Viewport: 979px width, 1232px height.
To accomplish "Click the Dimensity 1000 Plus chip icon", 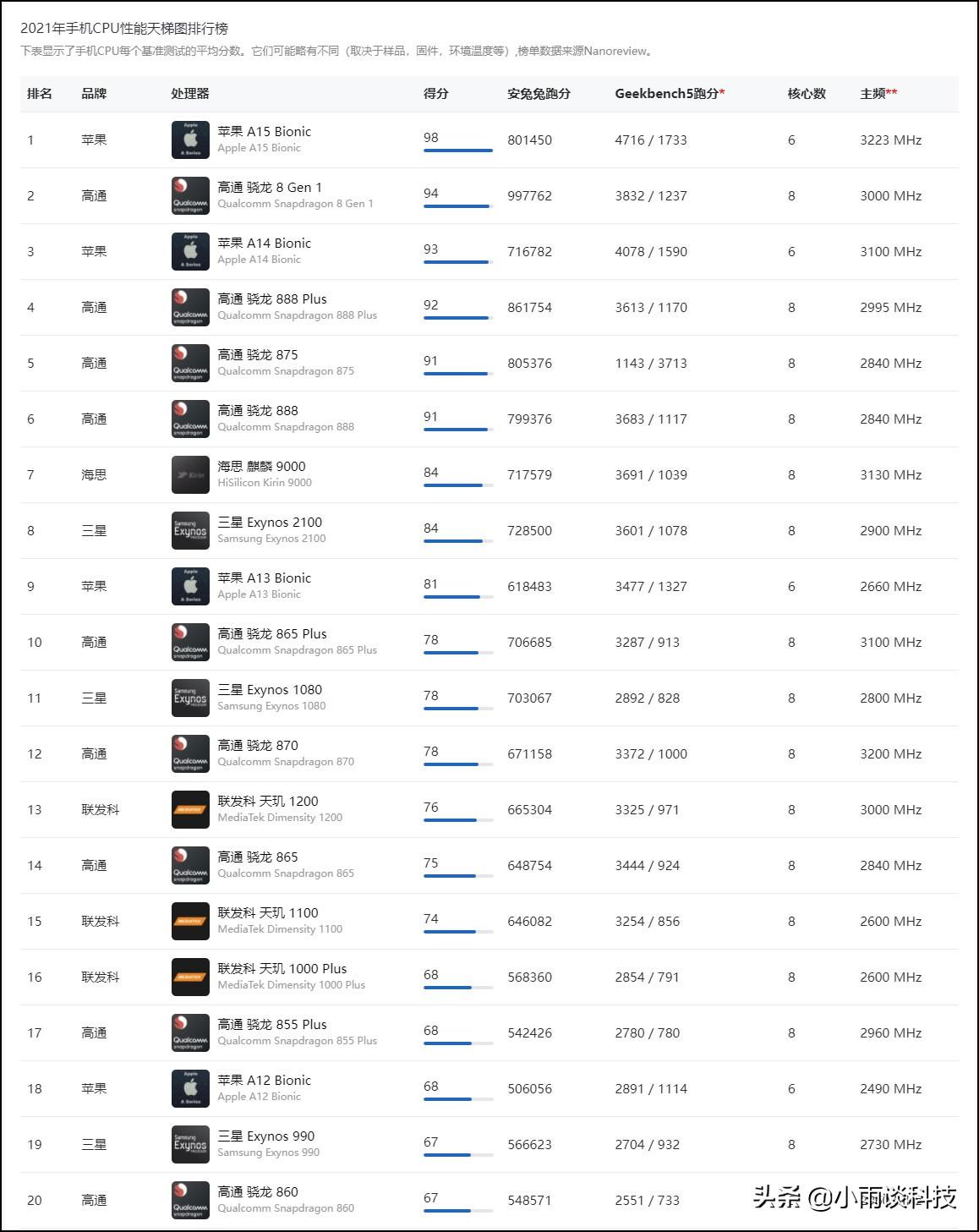I will pos(190,977).
